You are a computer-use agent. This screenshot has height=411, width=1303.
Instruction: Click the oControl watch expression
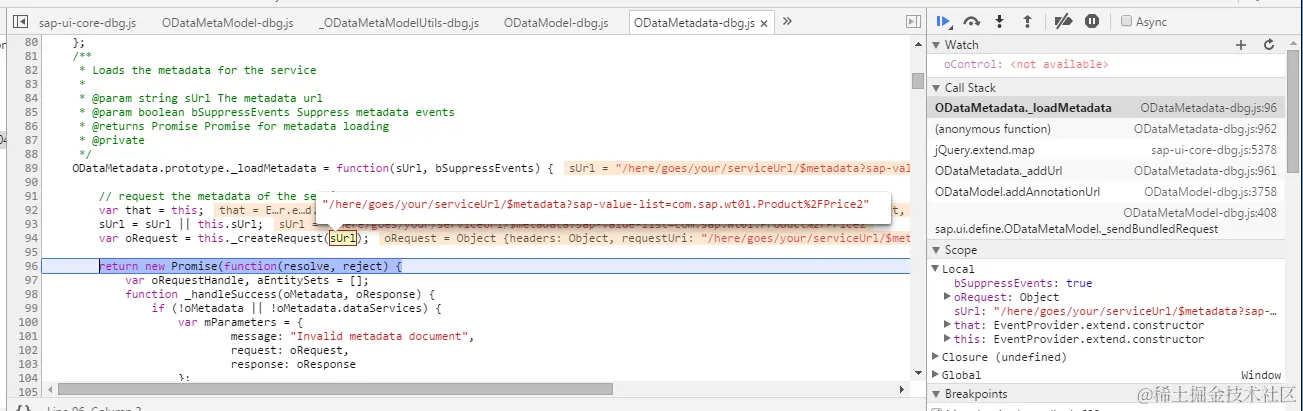[x=1027, y=65]
